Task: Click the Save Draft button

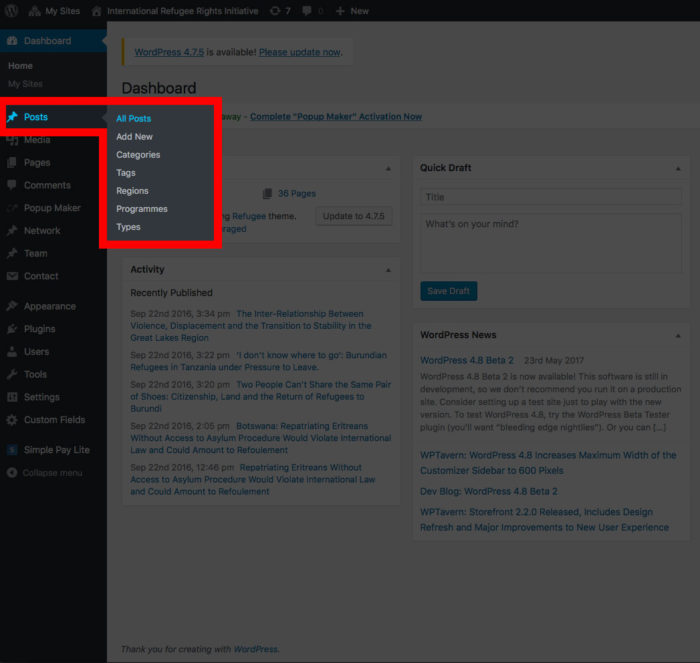Action: click(448, 291)
